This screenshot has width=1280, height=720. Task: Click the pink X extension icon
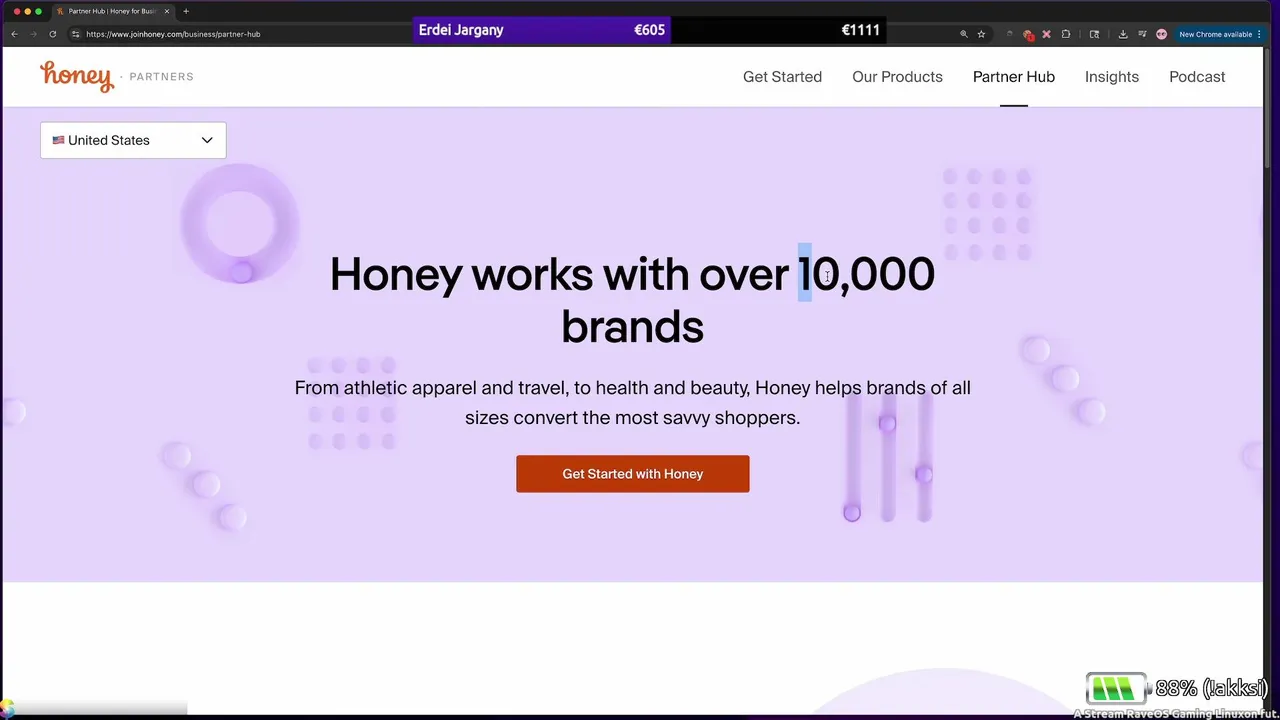1047,34
